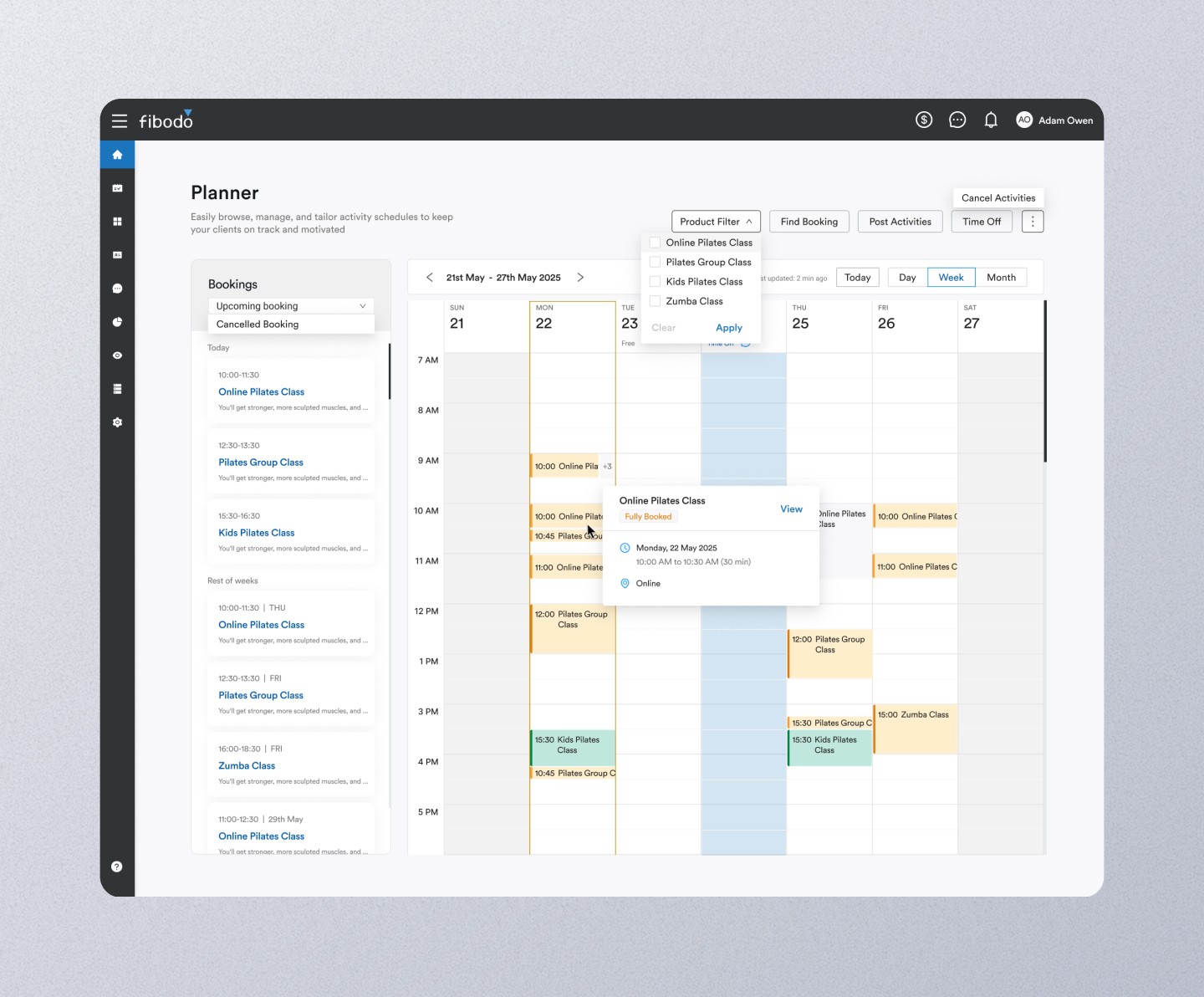Screen dimensions: 1204x997
Task: Click the Today button
Action: click(857, 278)
